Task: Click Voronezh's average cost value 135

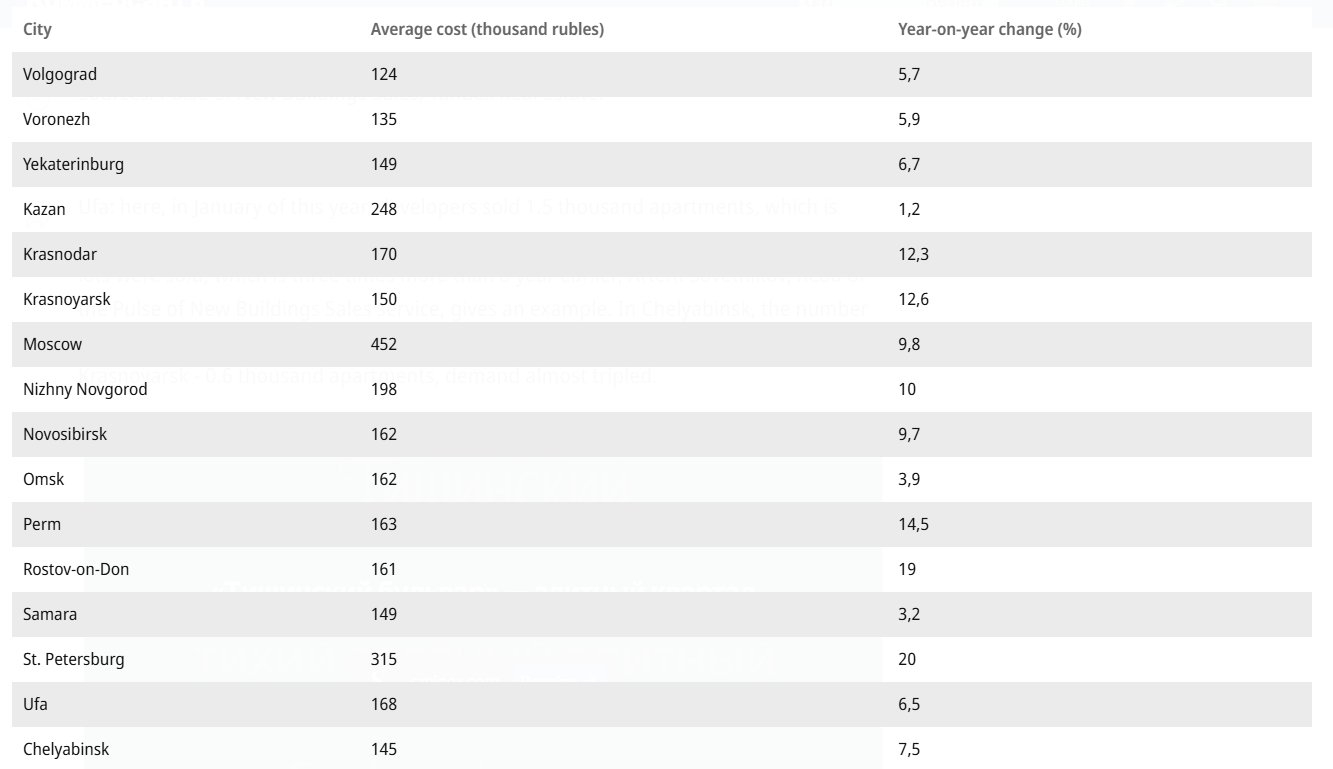Action: [x=384, y=119]
